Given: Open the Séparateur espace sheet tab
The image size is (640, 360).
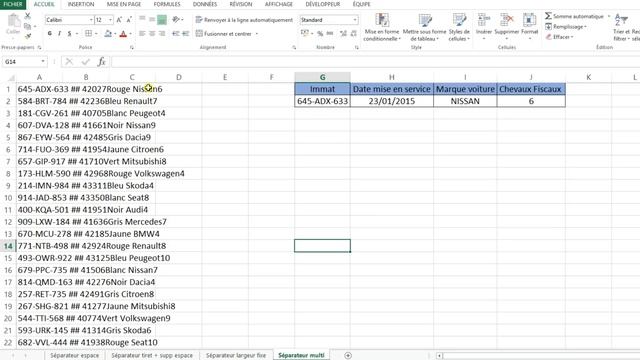Looking at the screenshot, I should (74, 356).
